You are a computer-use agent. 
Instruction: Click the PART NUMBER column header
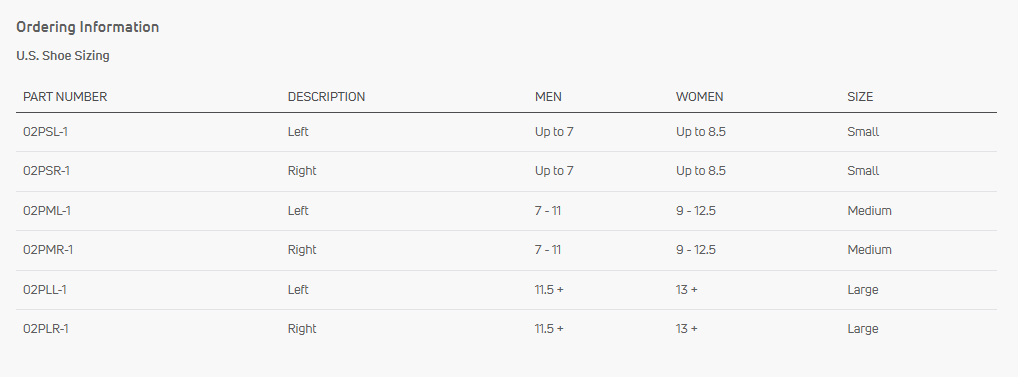click(x=65, y=97)
